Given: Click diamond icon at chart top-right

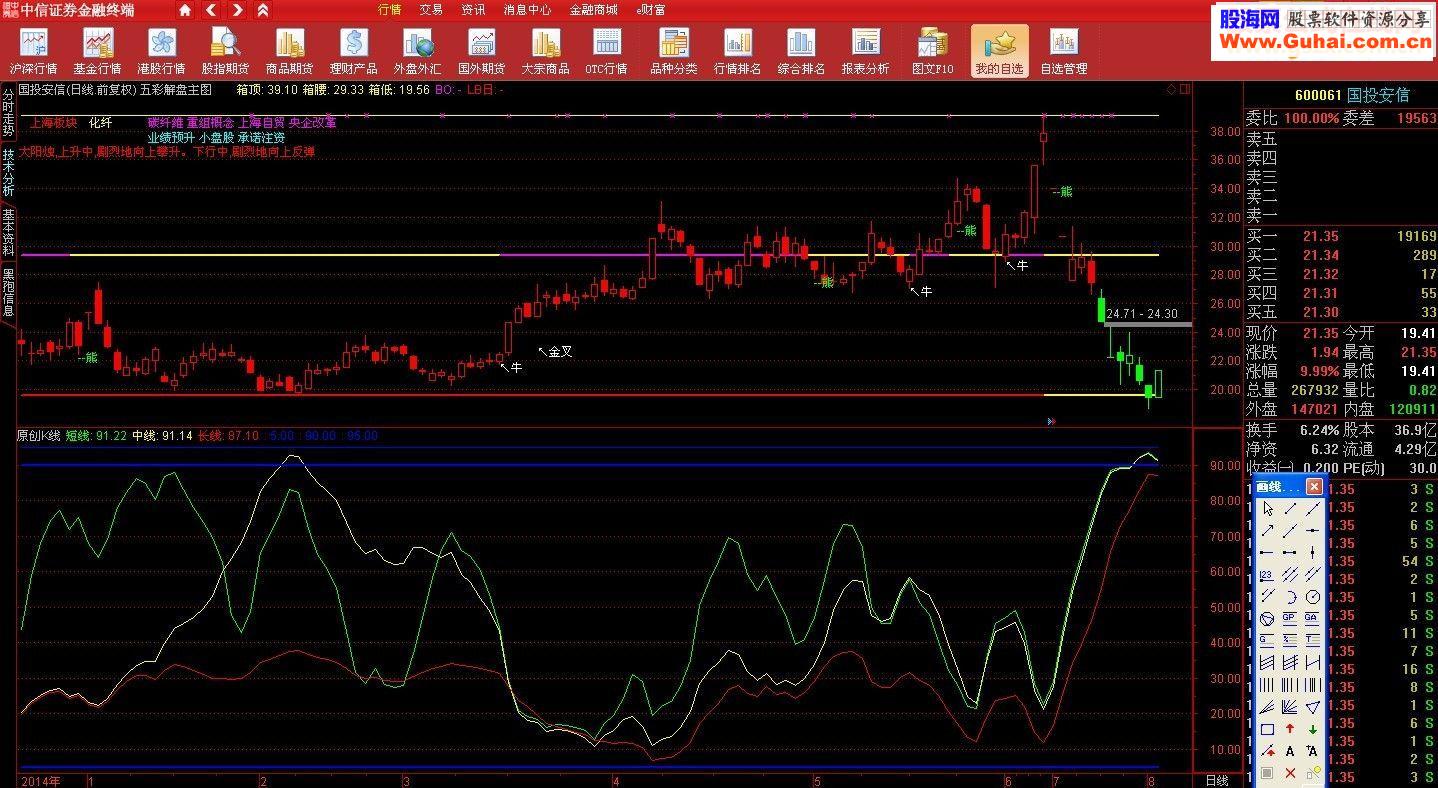Looking at the screenshot, I should [x=1171, y=89].
